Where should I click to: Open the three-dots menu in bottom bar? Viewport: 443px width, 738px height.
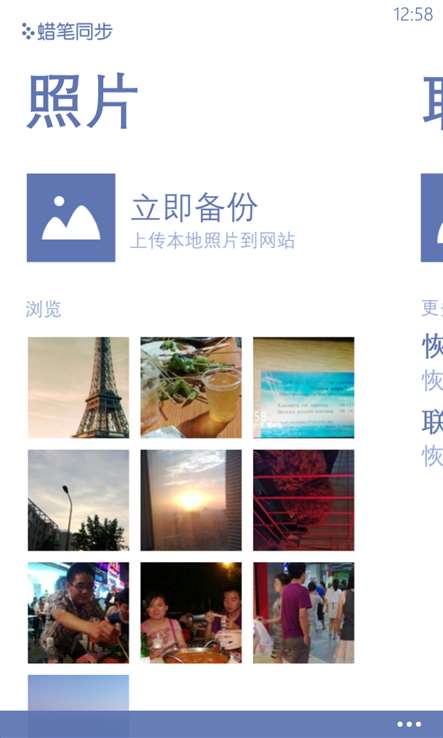[409, 724]
